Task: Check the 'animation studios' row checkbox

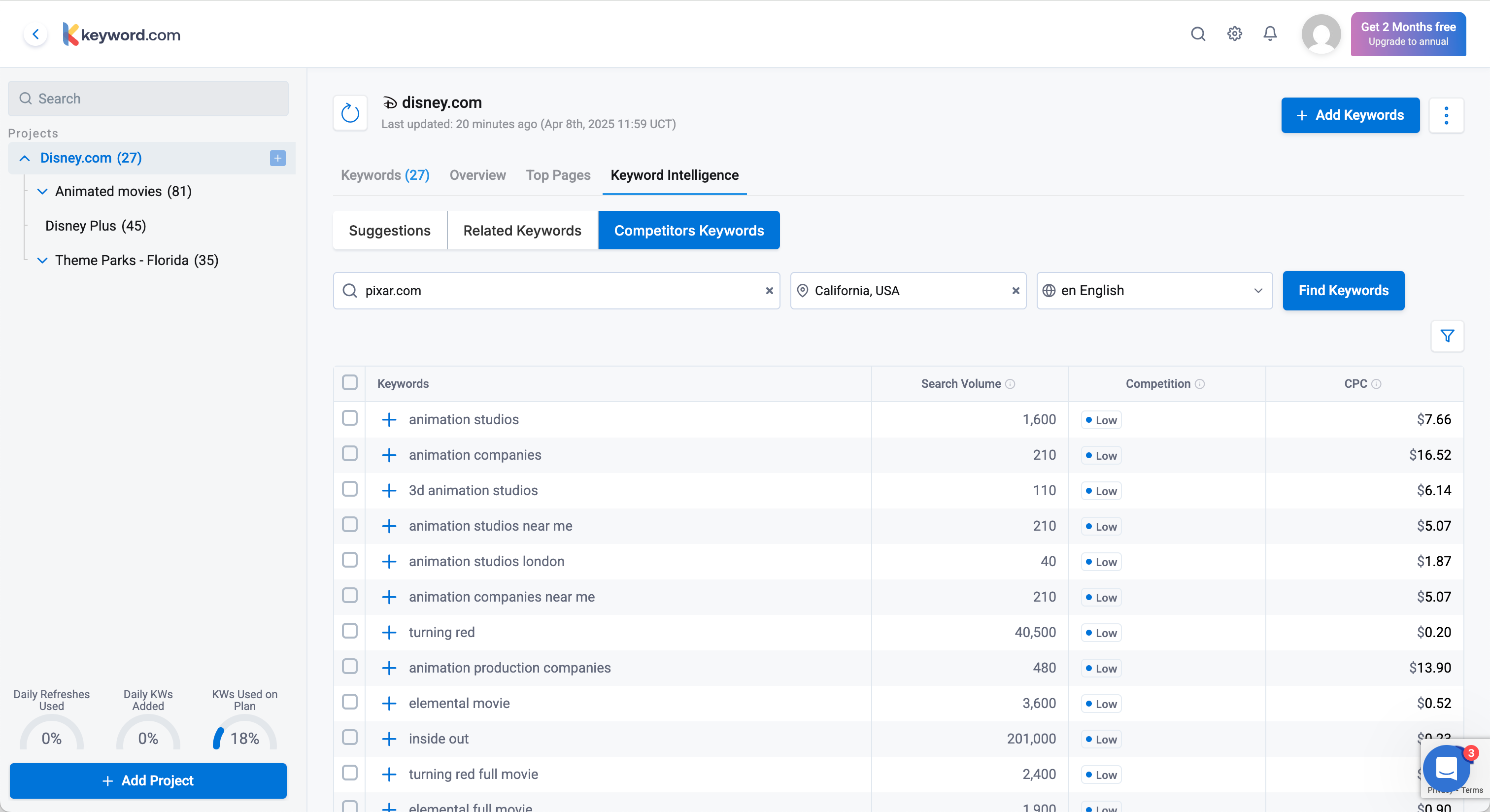Action: click(x=350, y=418)
